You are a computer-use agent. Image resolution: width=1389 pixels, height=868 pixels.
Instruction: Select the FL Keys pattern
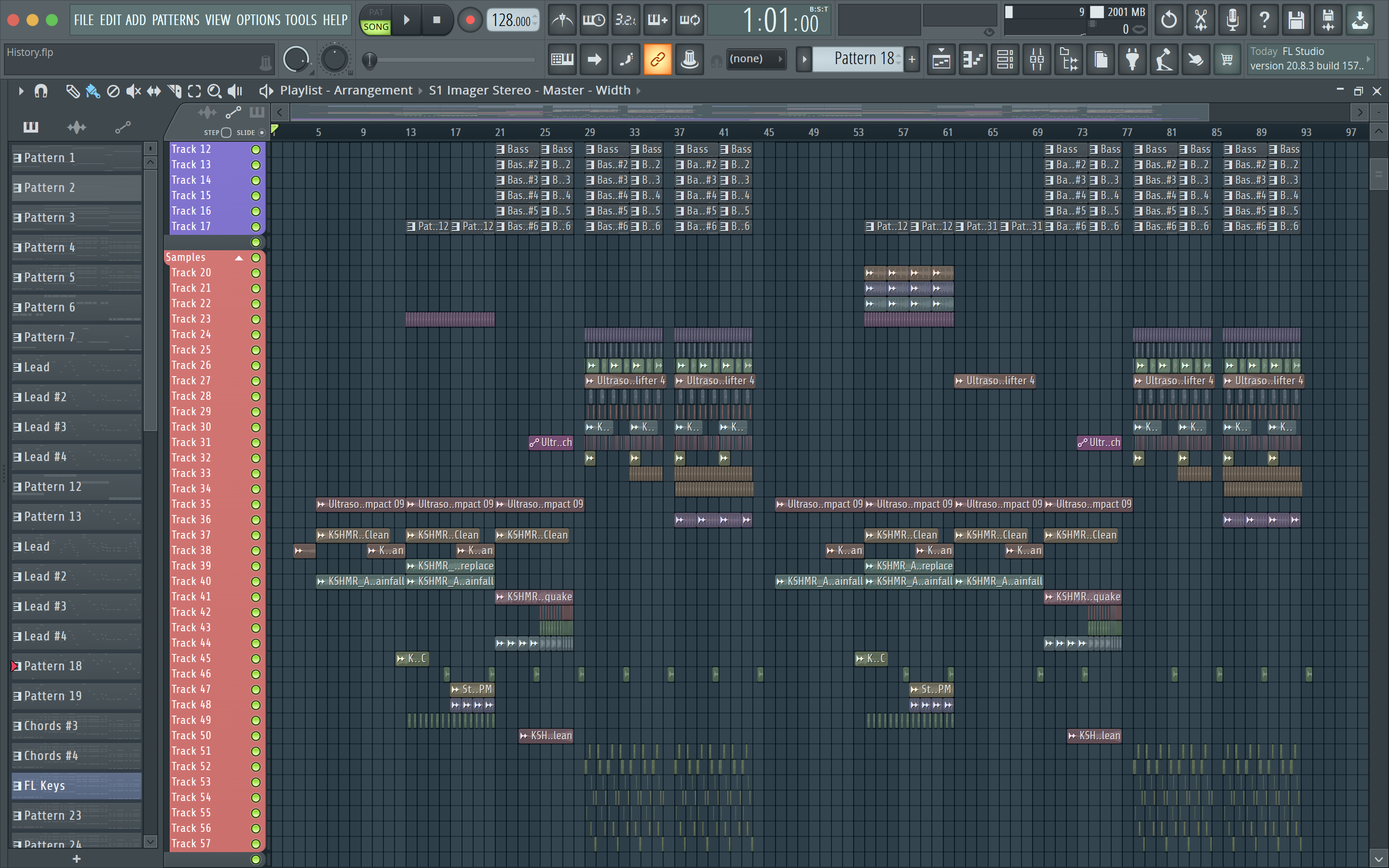(76, 786)
